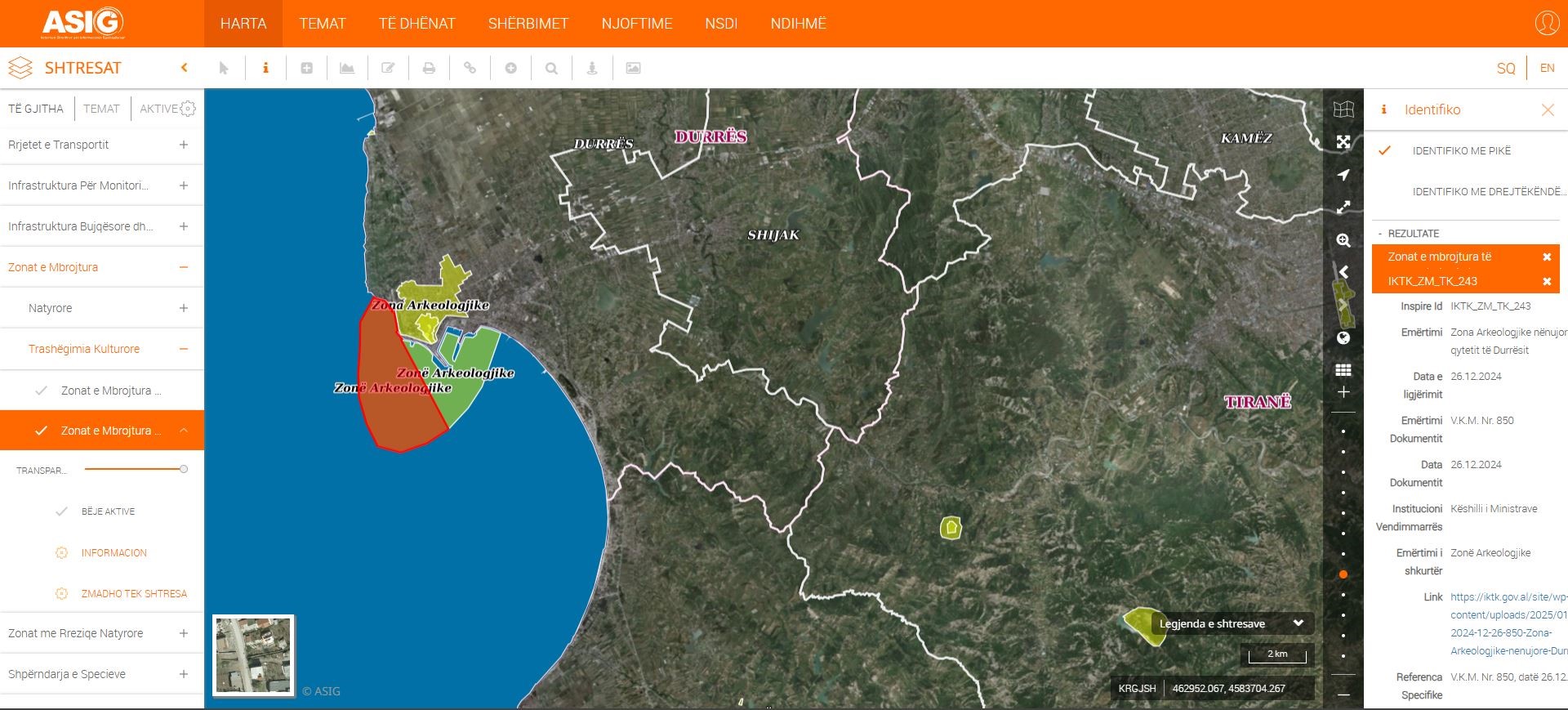
Task: Select the pointer arrow tool
Action: coord(224,69)
